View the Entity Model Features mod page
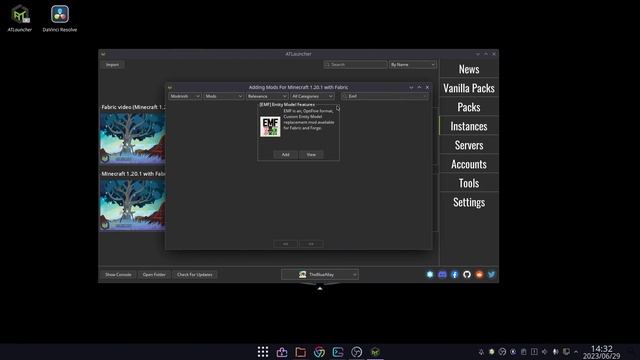This screenshot has height=360, width=640. coord(311,155)
